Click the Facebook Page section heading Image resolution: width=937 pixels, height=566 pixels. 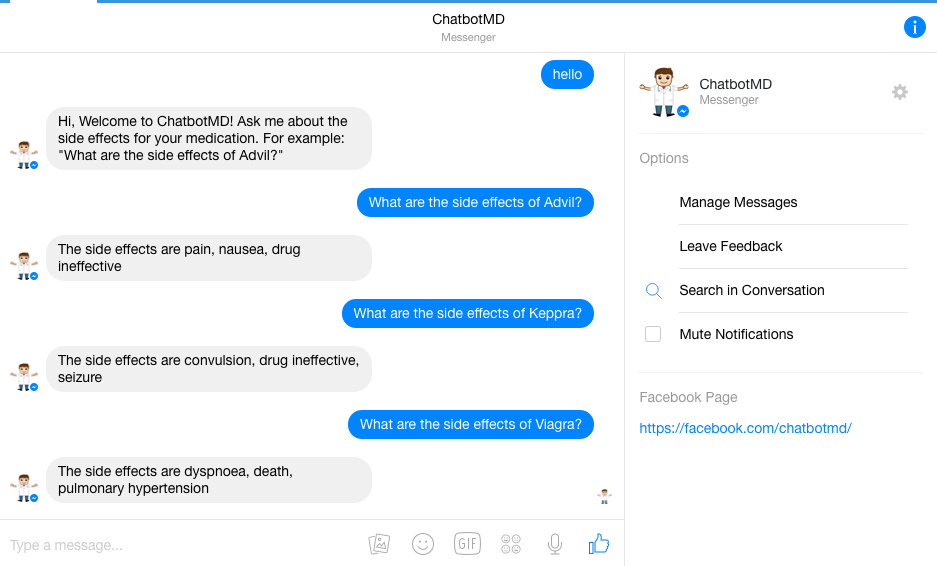pyautogui.click(x=688, y=397)
